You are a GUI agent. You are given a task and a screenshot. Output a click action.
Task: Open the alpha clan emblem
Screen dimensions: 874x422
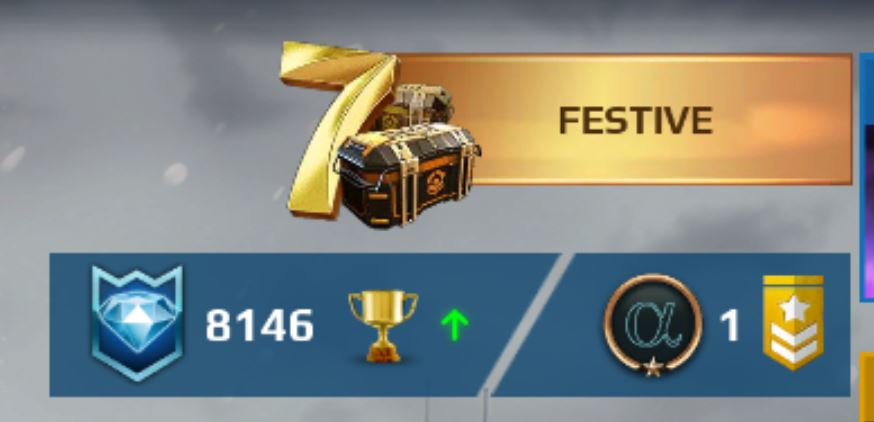(653, 325)
